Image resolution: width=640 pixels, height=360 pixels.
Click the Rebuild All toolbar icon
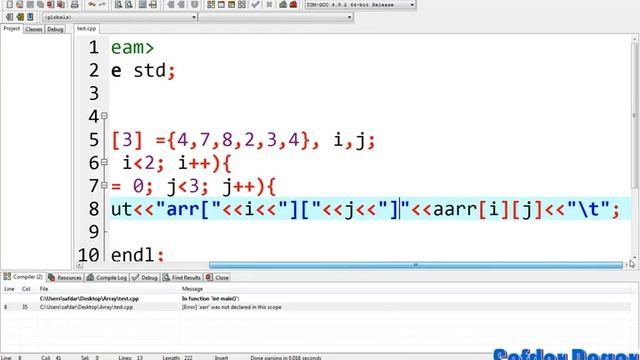(242, 4)
